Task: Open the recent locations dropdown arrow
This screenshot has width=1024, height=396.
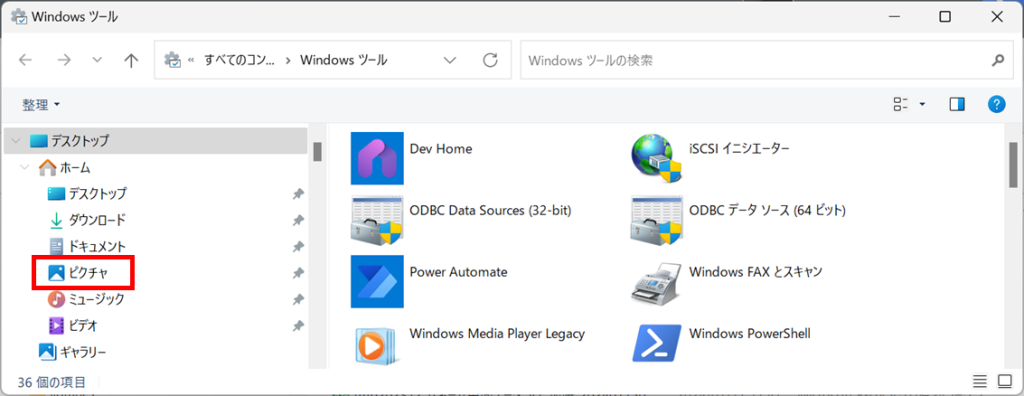Action: pyautogui.click(x=97, y=60)
